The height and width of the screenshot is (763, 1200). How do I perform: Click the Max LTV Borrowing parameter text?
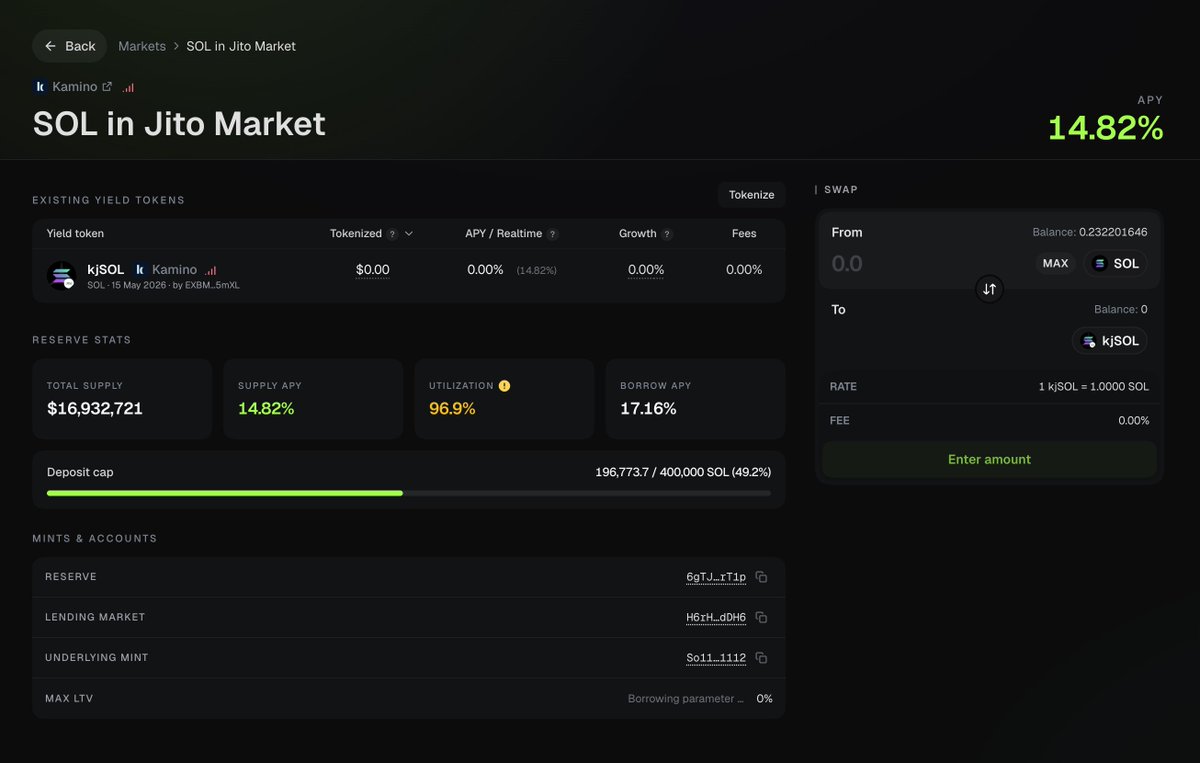(x=686, y=698)
